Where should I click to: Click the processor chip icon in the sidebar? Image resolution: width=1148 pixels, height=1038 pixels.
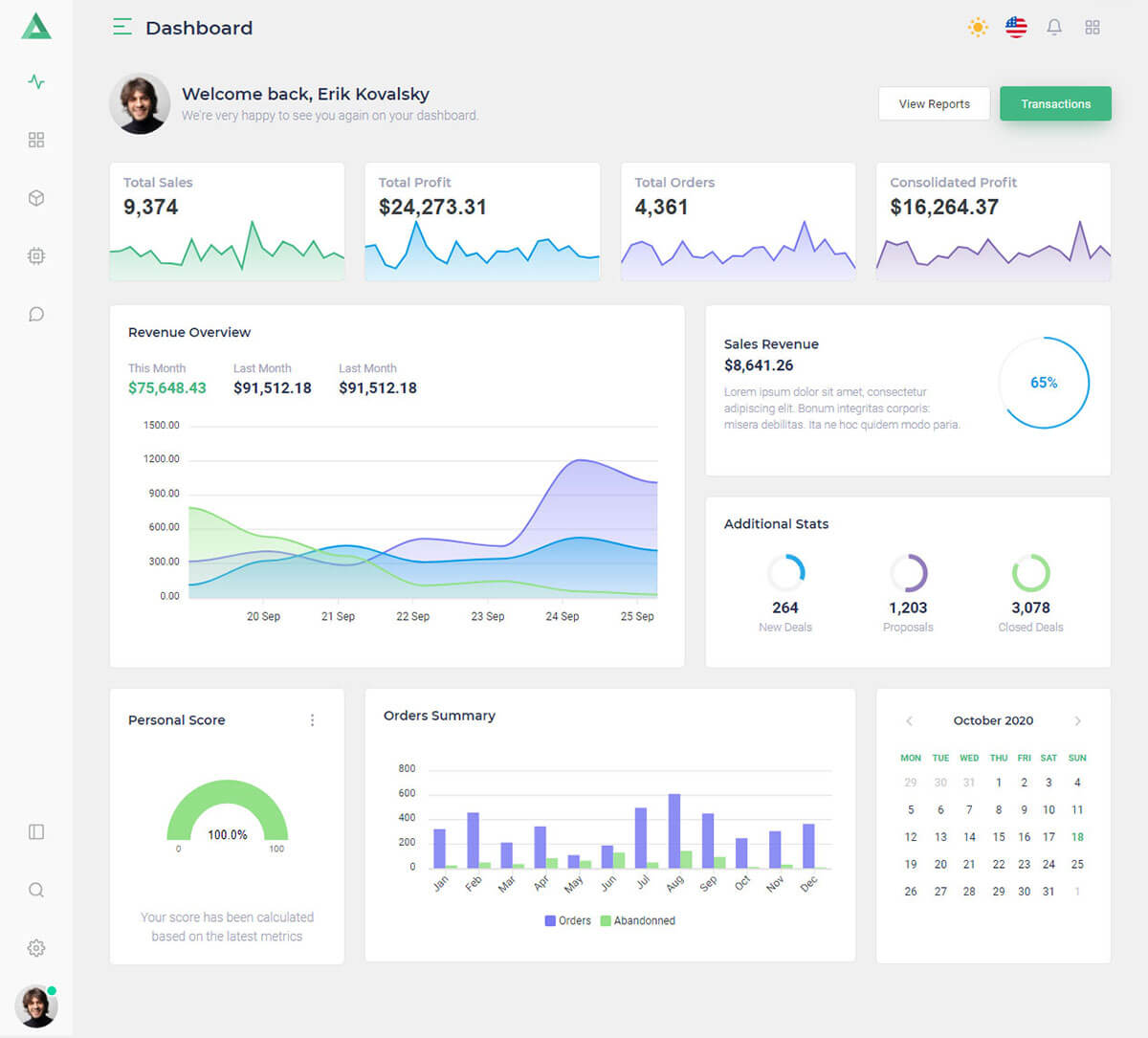(36, 256)
